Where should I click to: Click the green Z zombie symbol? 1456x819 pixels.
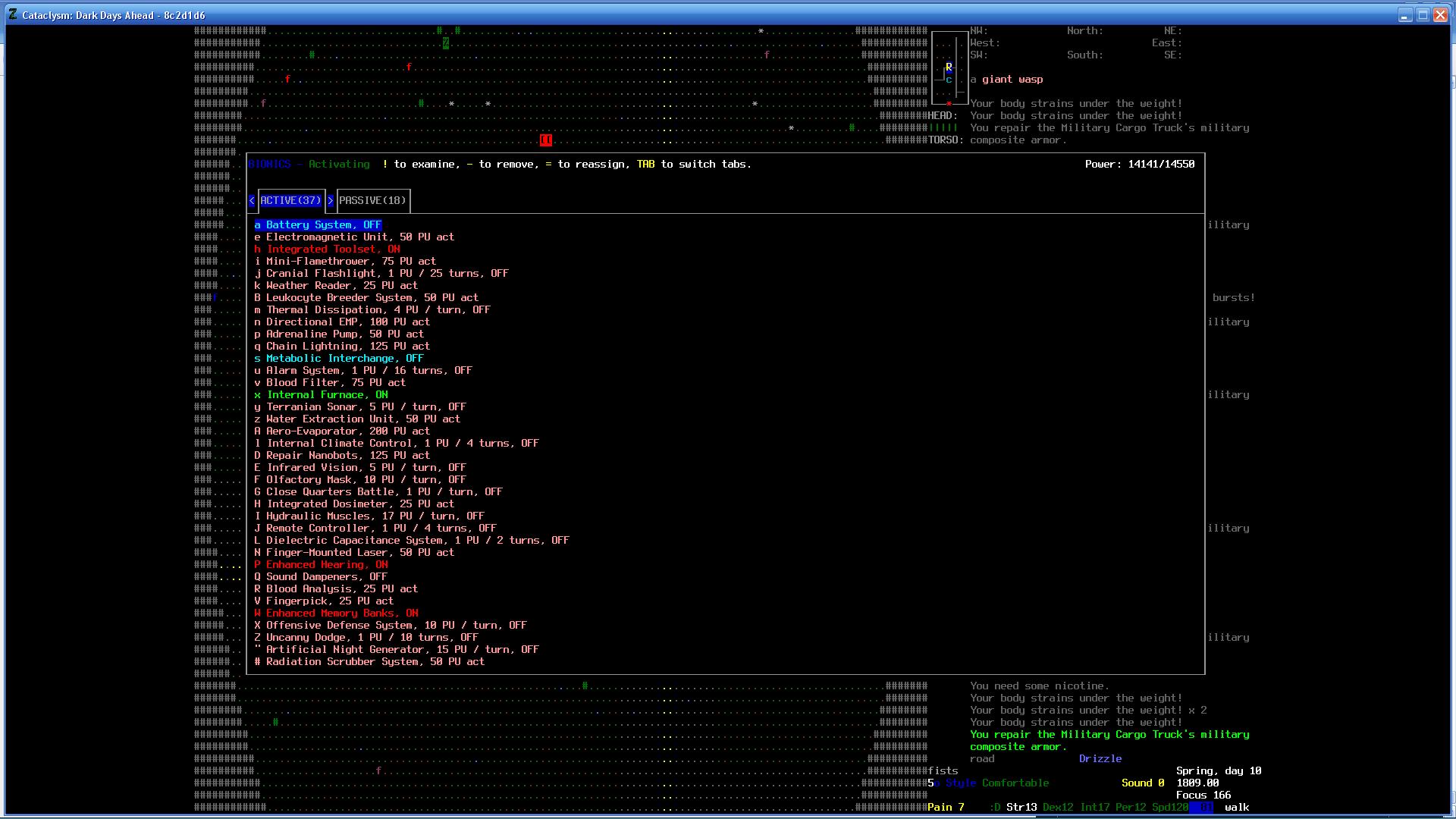446,43
